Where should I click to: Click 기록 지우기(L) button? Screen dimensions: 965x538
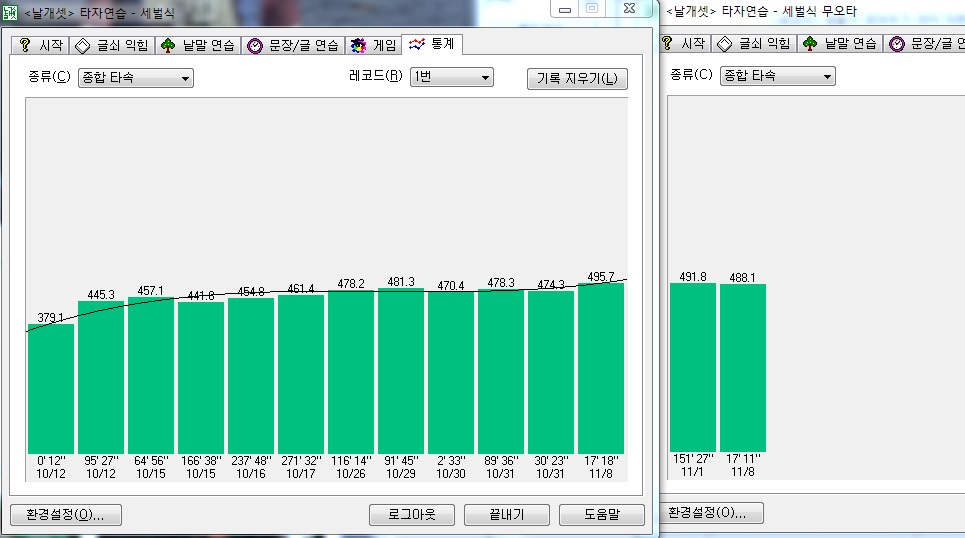577,79
